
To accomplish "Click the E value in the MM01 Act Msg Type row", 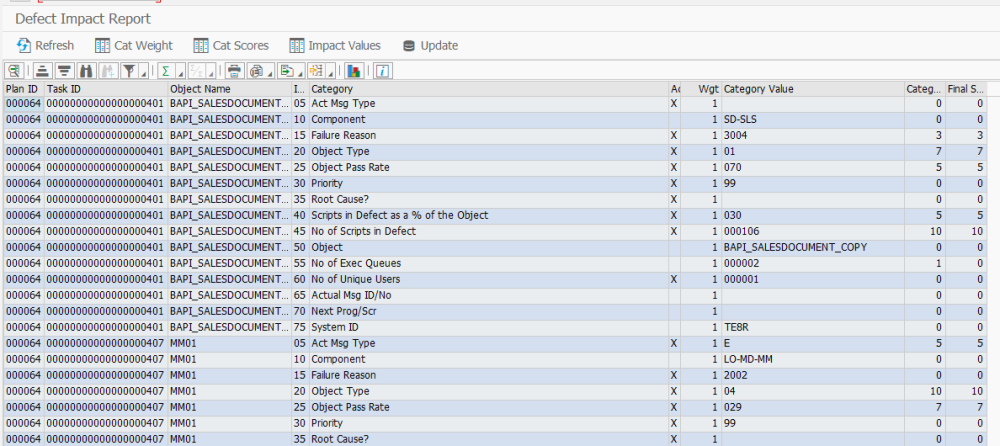I will pos(813,343).
